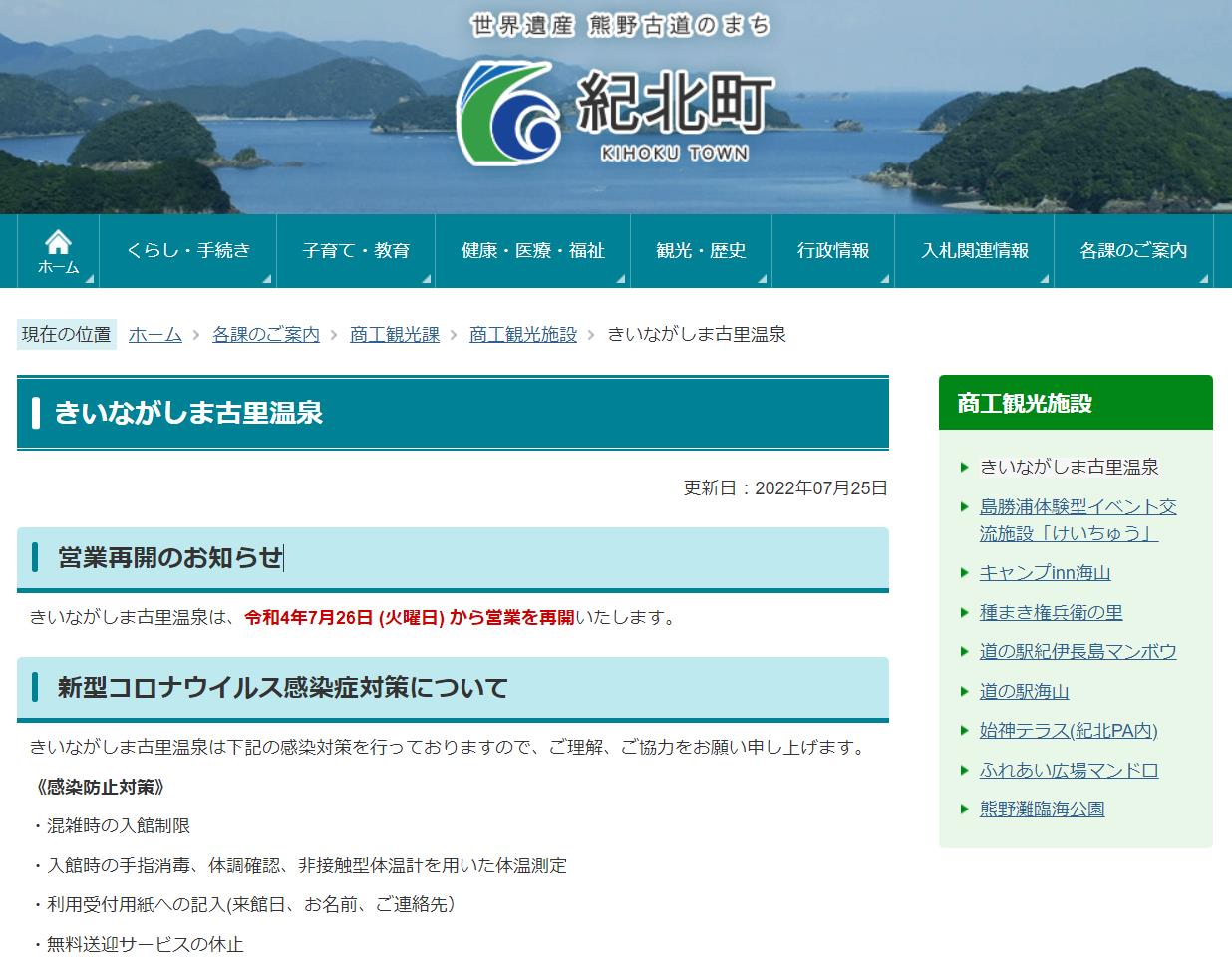
Task: Click the 更新日：2022年07月25日 text
Action: point(784,488)
